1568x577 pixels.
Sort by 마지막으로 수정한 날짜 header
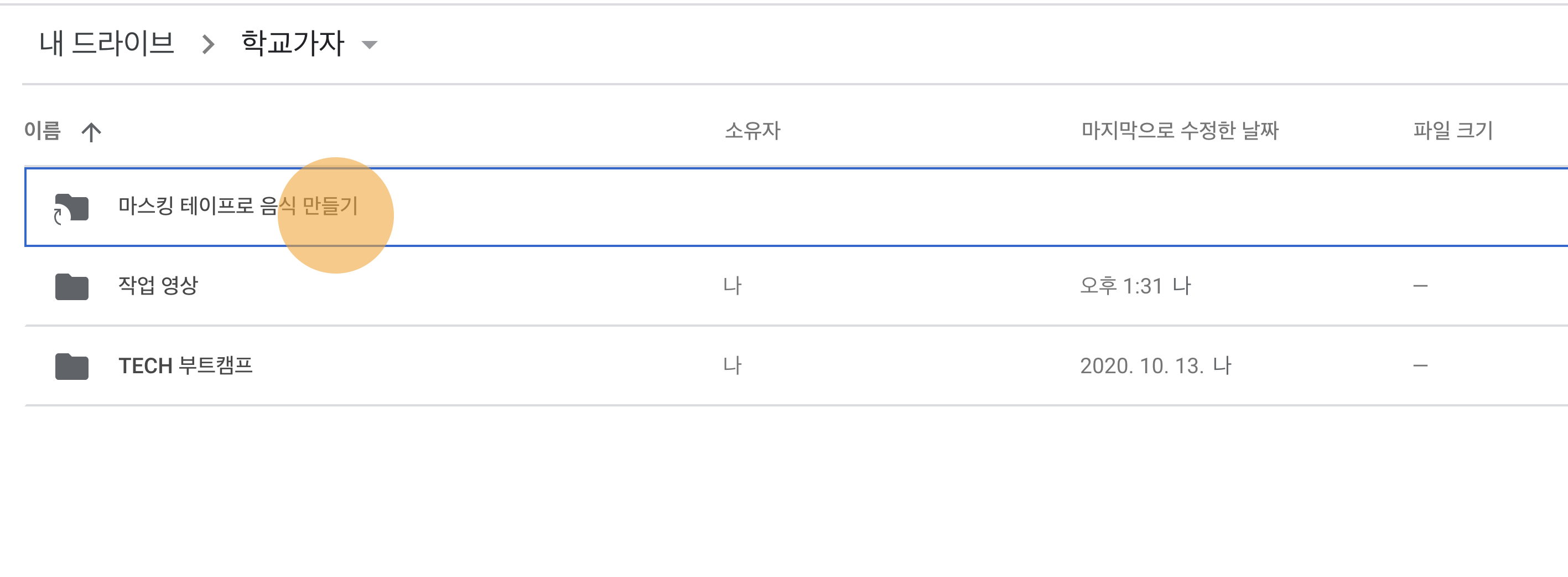click(x=1180, y=130)
